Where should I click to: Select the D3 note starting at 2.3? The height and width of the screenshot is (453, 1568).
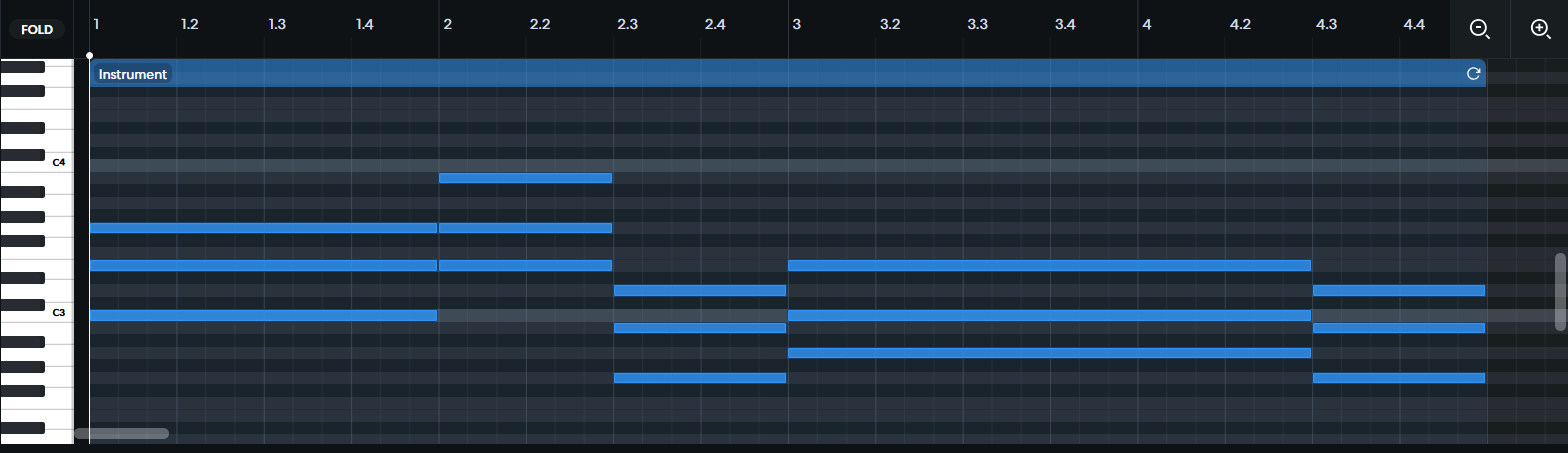point(700,290)
